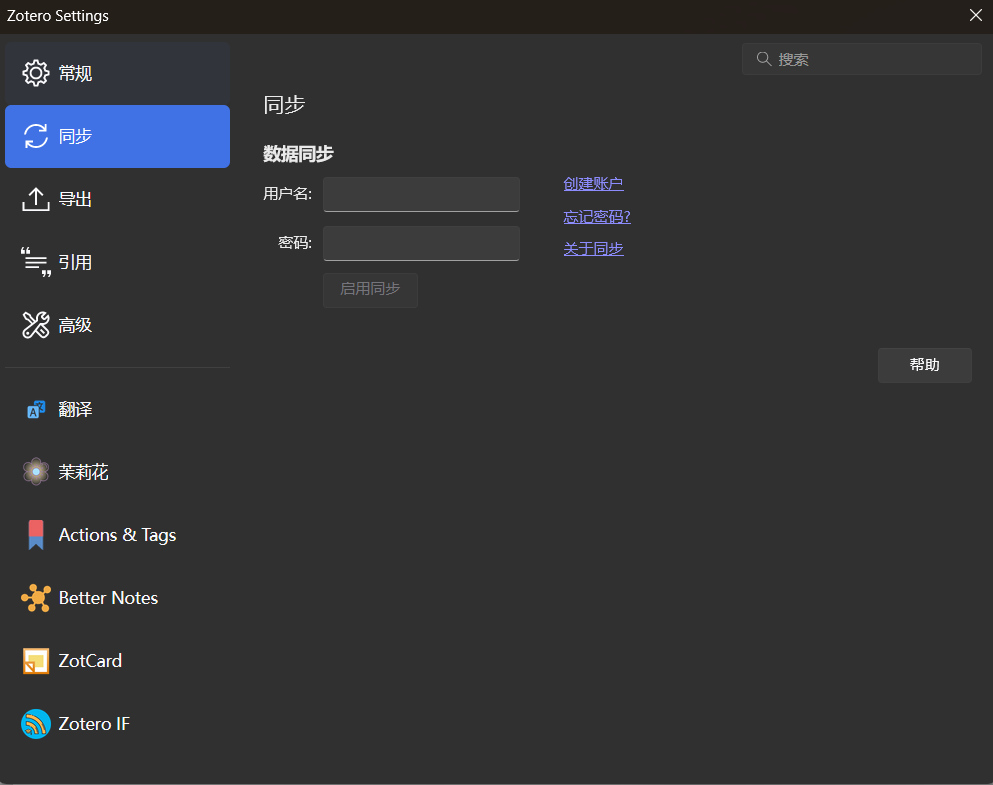Select the 茉莉花 flower plugin icon
Image resolution: width=993 pixels, height=785 pixels.
click(x=36, y=472)
